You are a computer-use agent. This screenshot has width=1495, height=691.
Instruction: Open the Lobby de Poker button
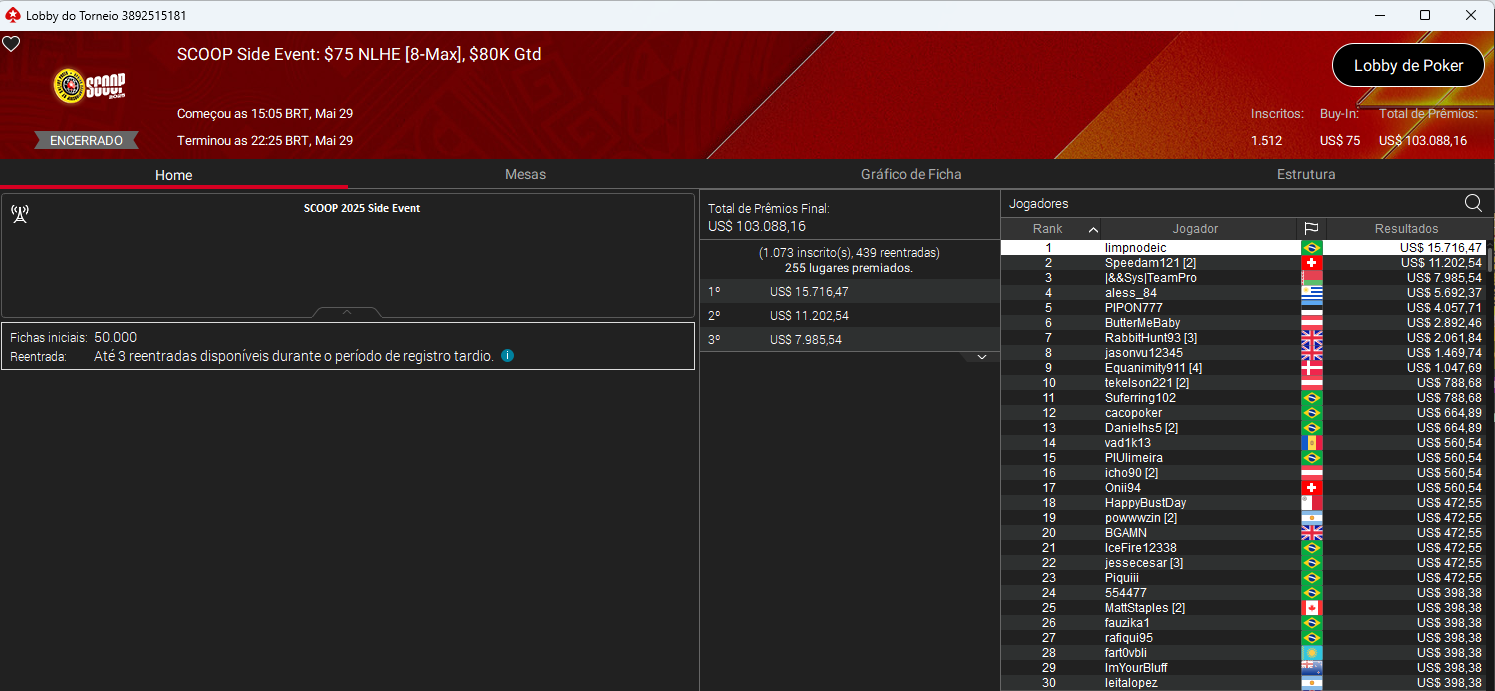(x=1408, y=65)
